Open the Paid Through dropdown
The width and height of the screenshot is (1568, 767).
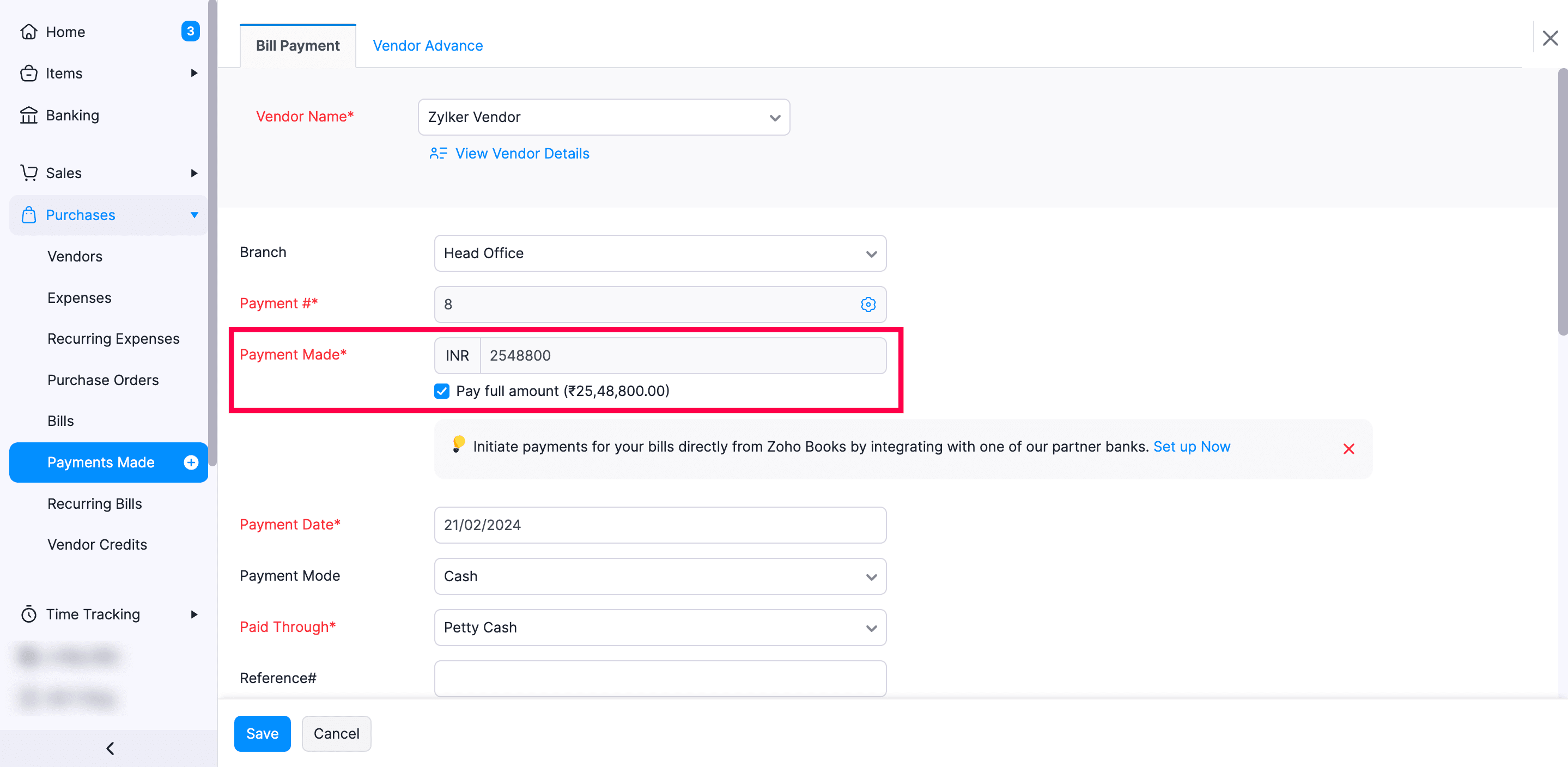pos(871,628)
